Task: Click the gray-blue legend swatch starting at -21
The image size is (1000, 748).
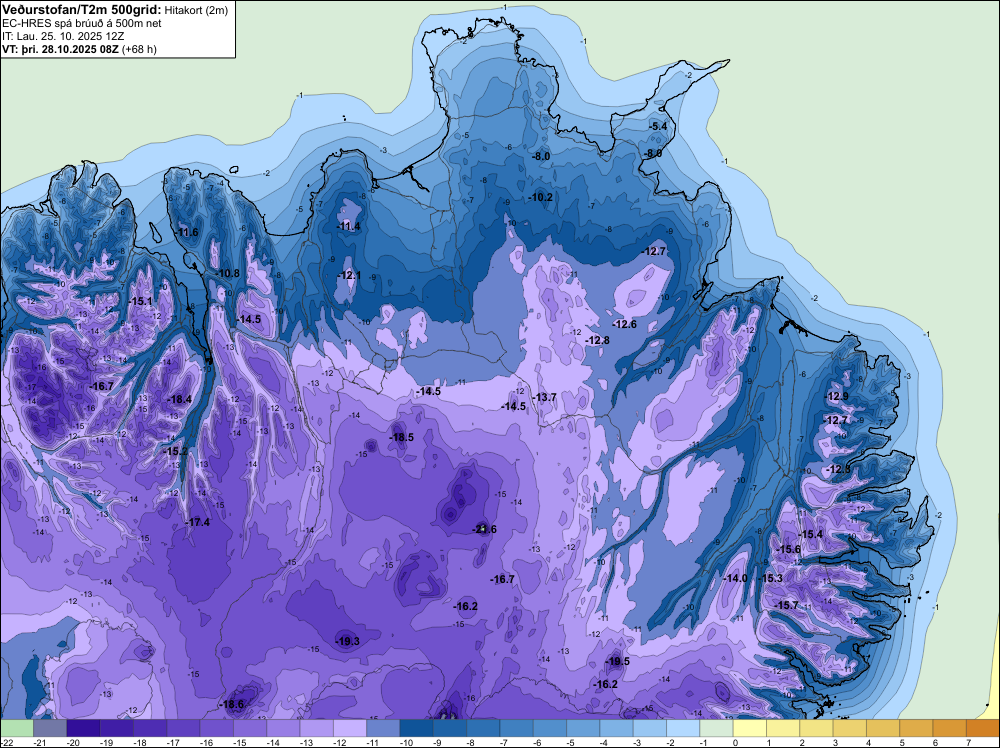Action: coord(50,728)
